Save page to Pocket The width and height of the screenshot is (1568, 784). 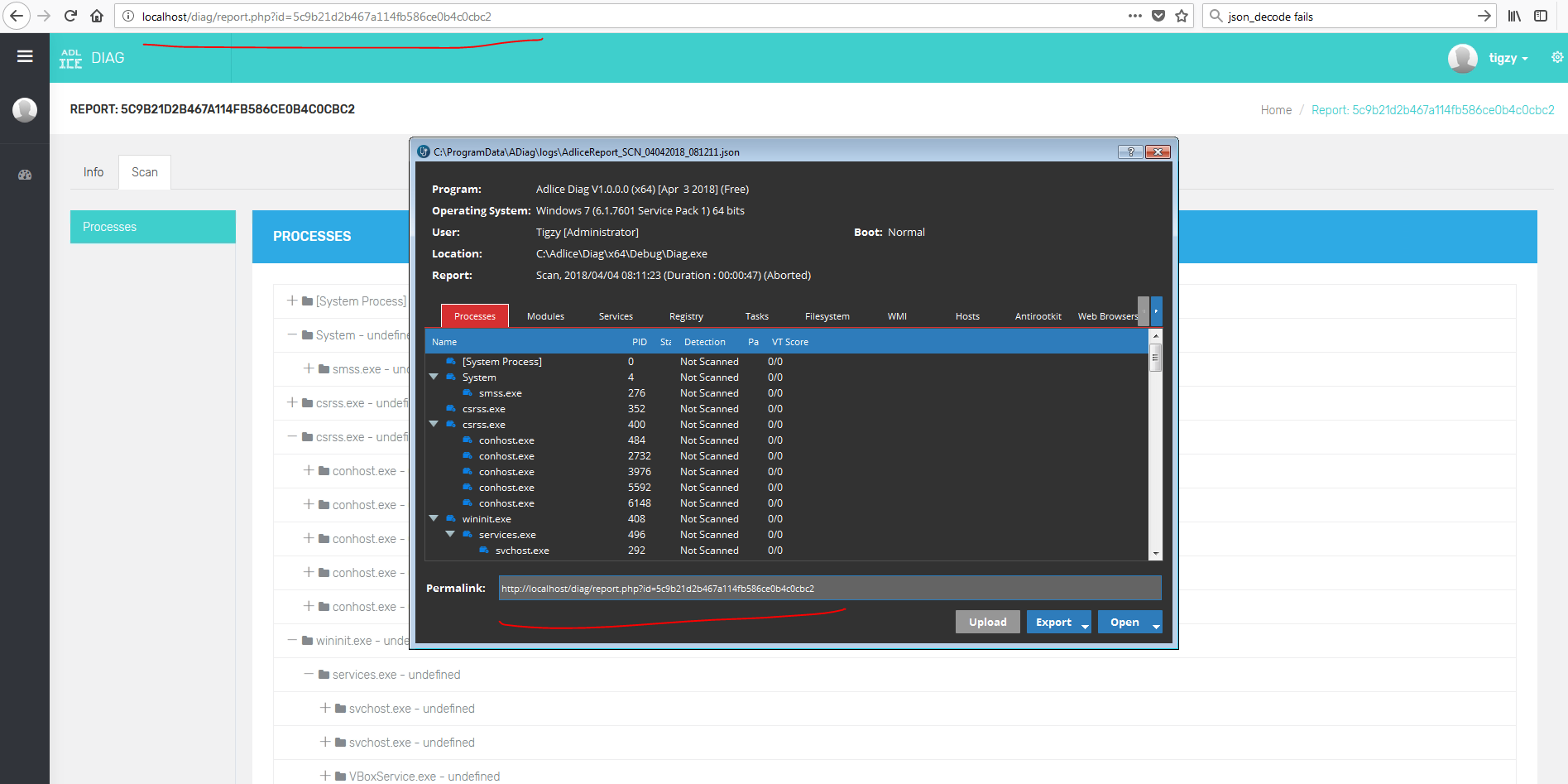pyautogui.click(x=1158, y=16)
